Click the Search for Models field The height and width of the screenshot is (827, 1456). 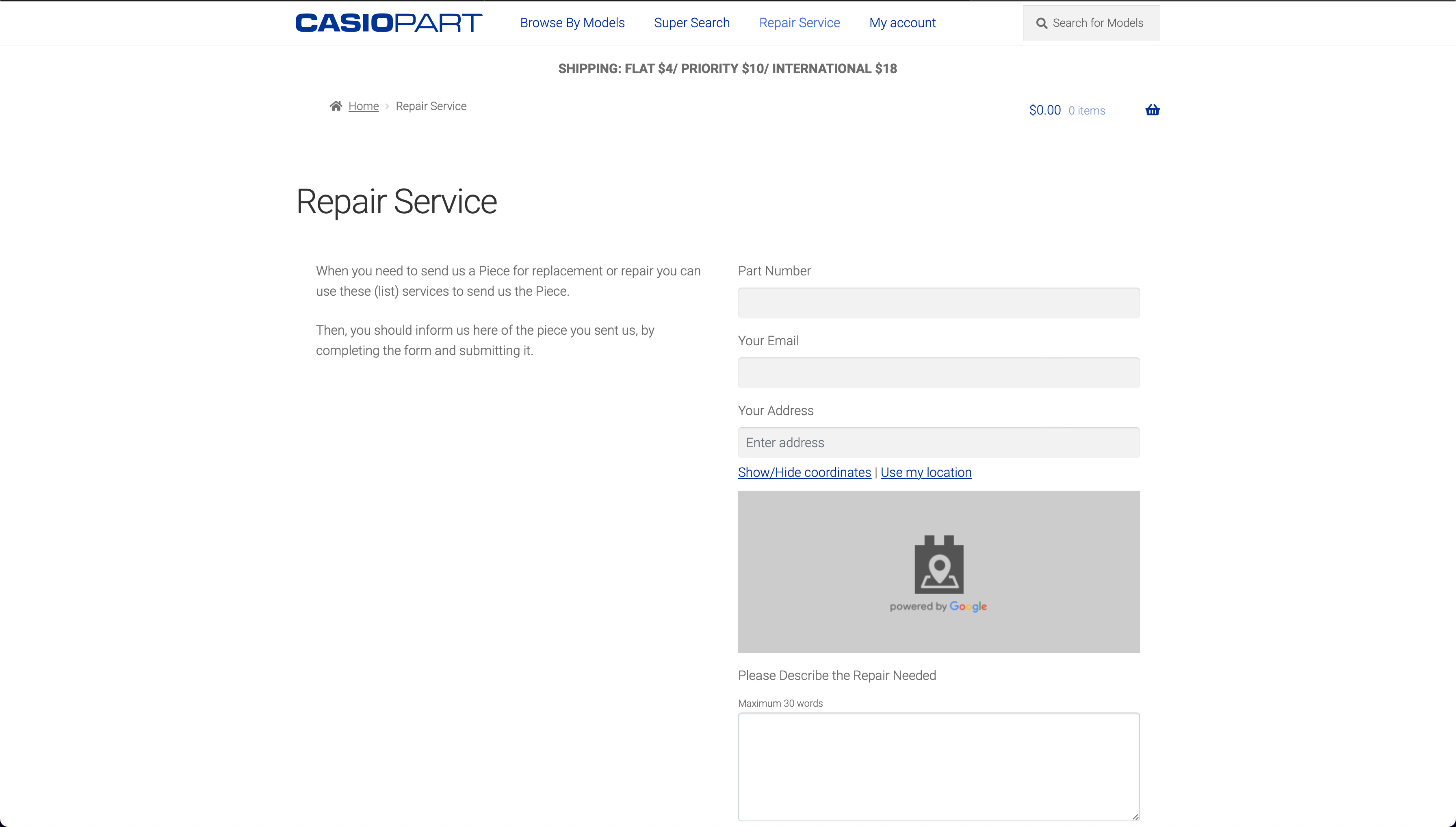click(x=1091, y=23)
